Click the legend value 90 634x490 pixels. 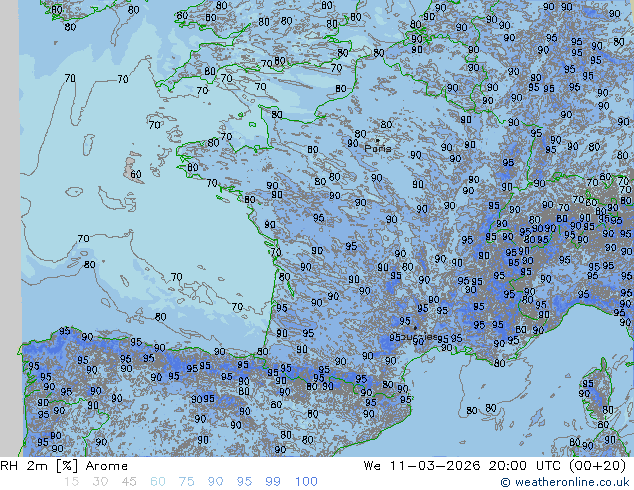[x=215, y=482]
